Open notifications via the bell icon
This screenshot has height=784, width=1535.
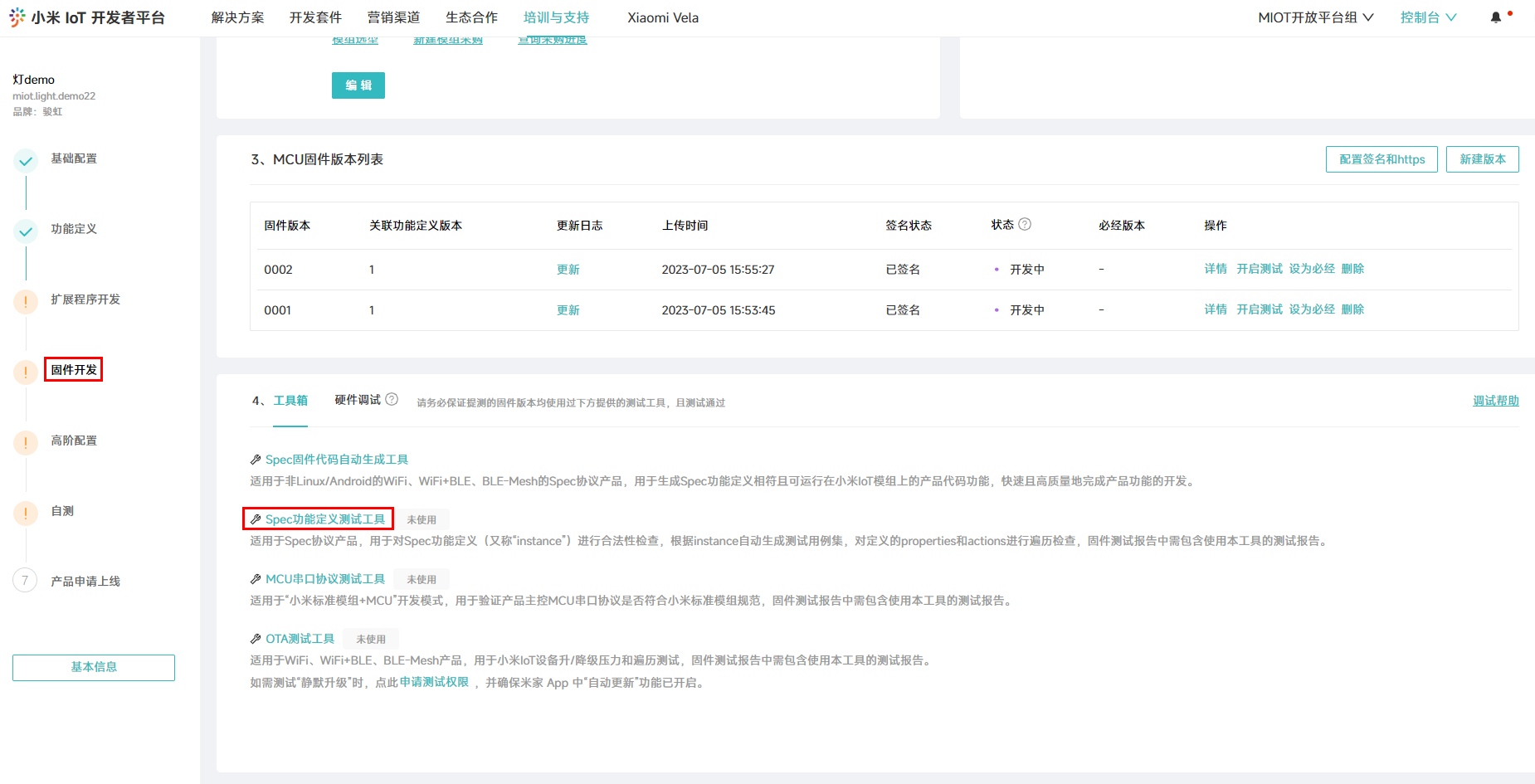point(1495,17)
